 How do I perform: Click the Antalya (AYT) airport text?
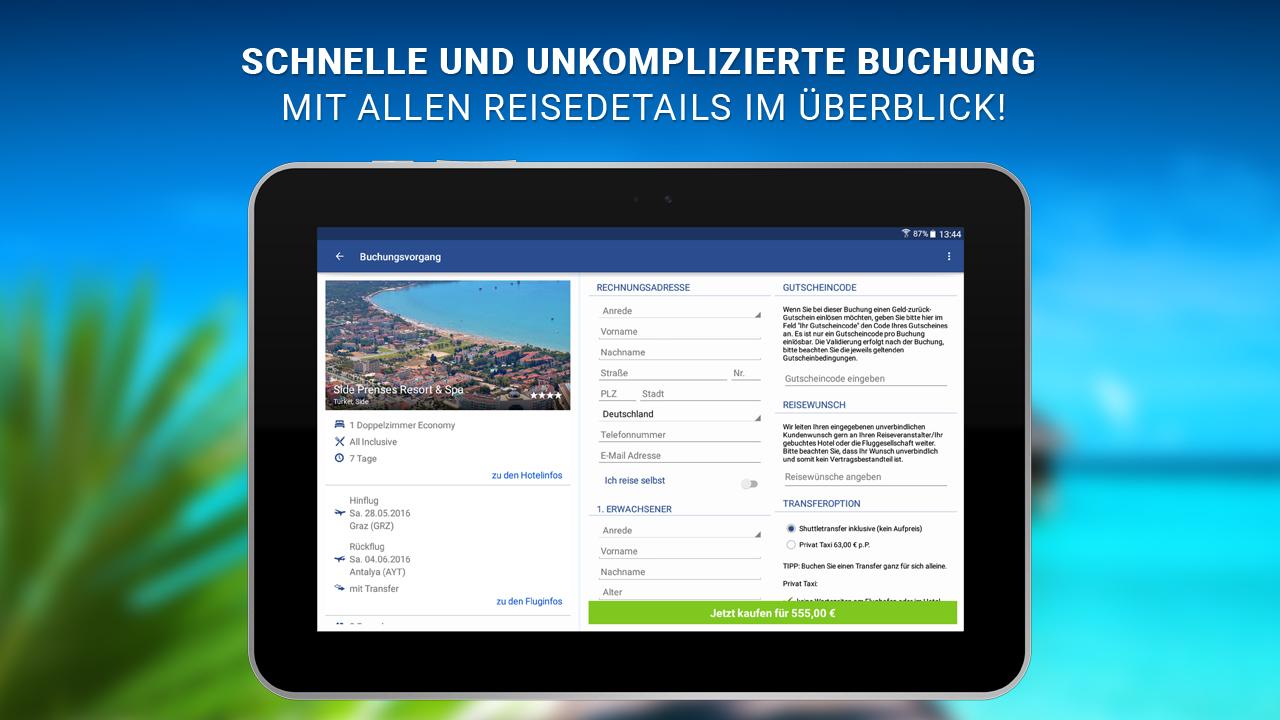click(377, 572)
